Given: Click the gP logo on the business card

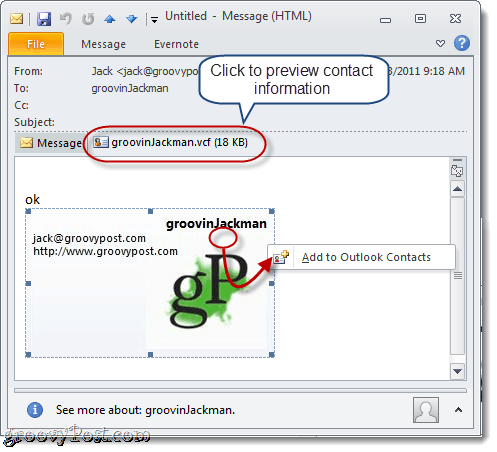Looking at the screenshot, I should pyautogui.click(x=208, y=291).
